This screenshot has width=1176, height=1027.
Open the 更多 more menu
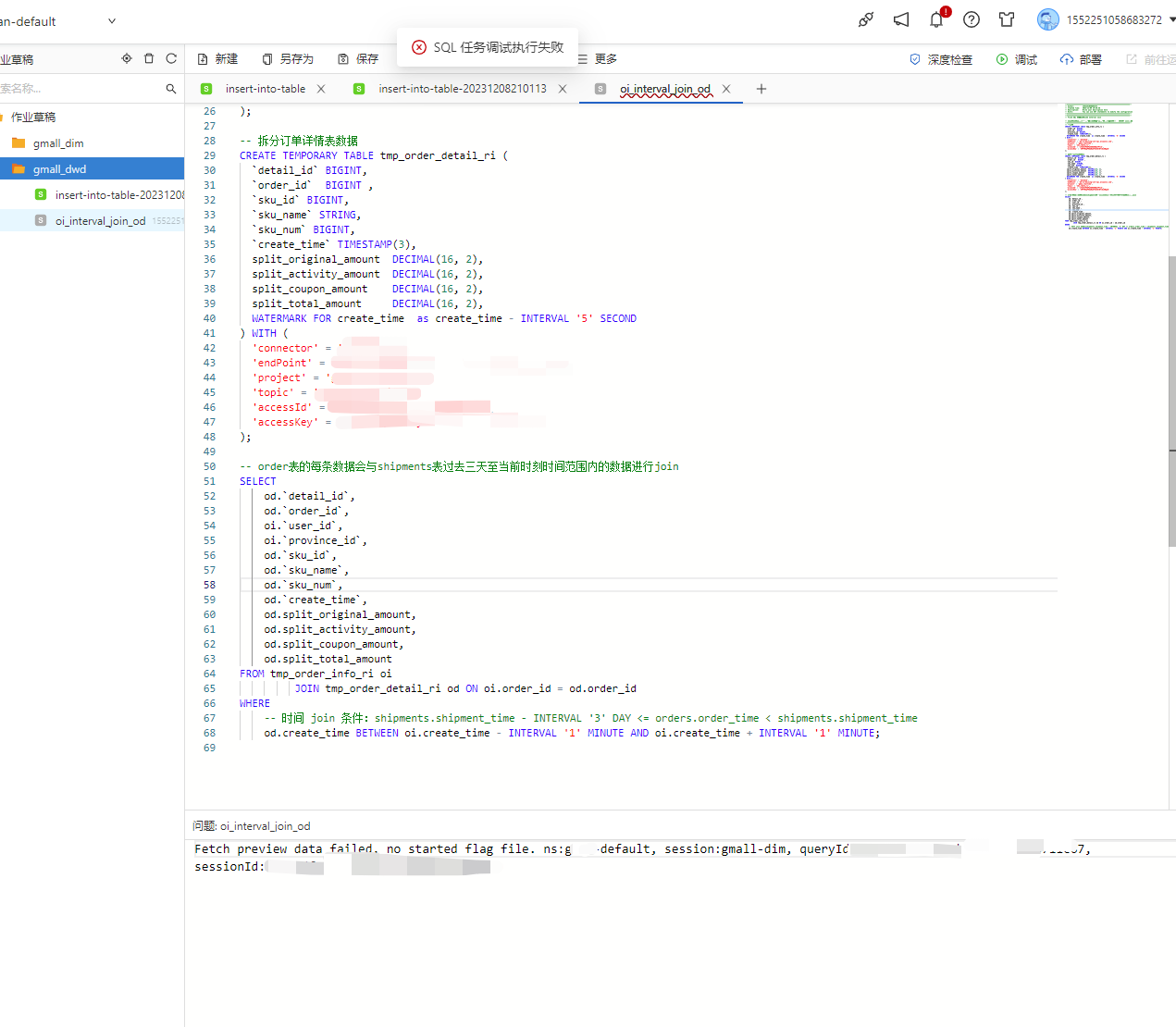(x=597, y=58)
